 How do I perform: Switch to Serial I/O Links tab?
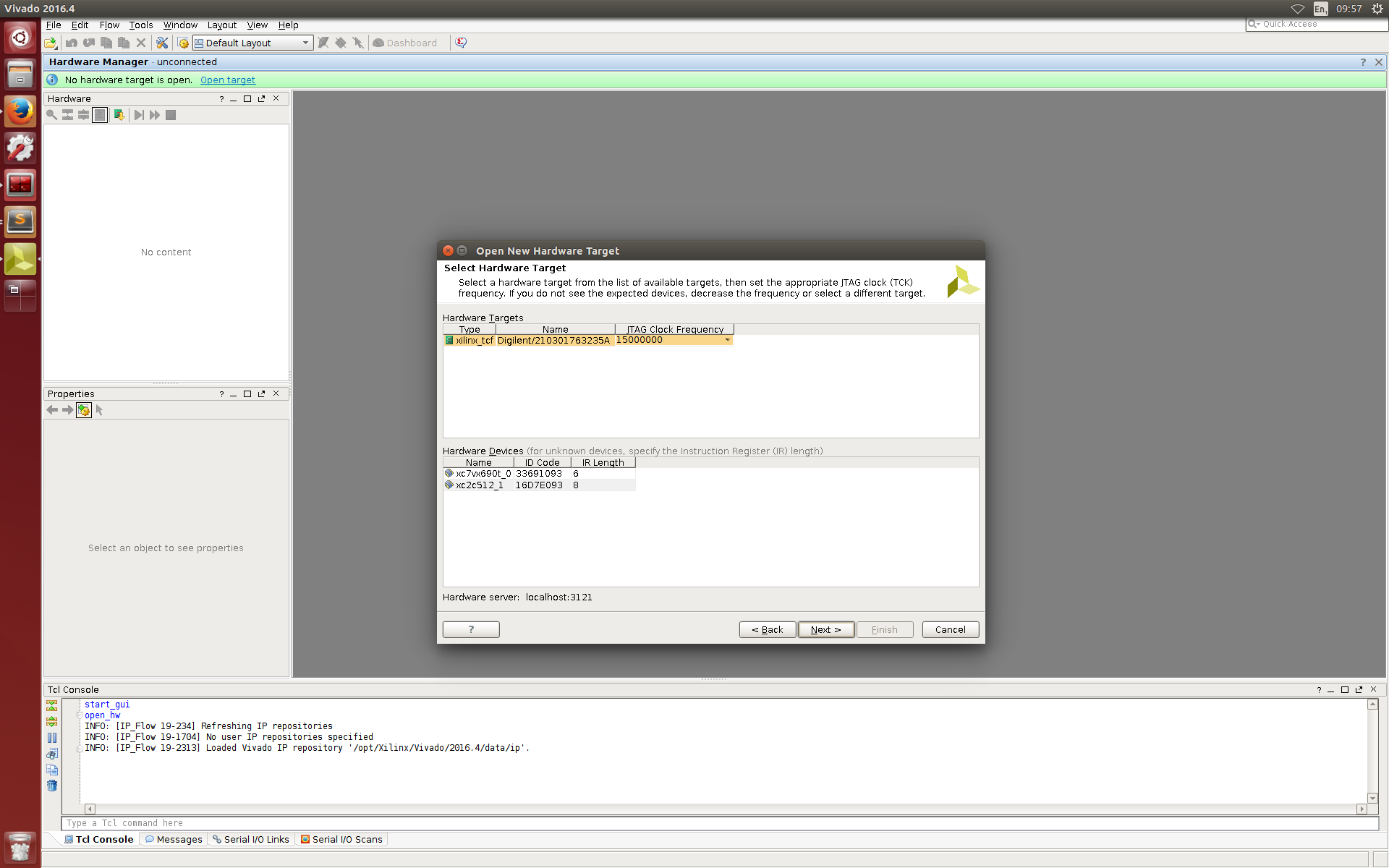point(251,839)
